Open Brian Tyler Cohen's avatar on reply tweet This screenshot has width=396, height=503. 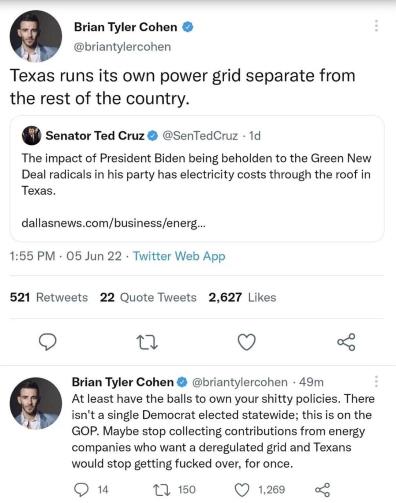coord(36,403)
